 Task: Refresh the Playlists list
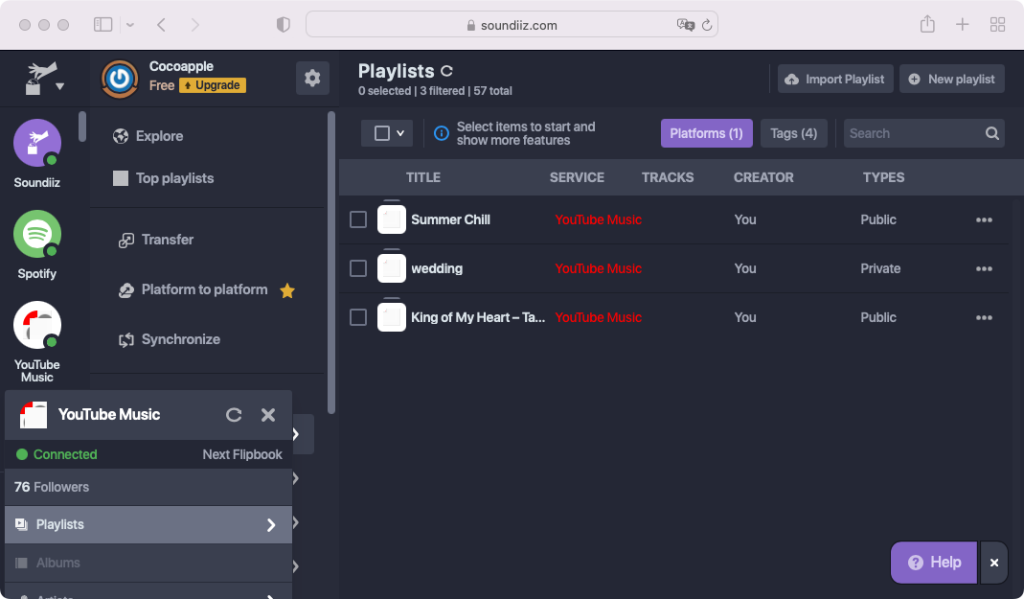click(x=447, y=71)
